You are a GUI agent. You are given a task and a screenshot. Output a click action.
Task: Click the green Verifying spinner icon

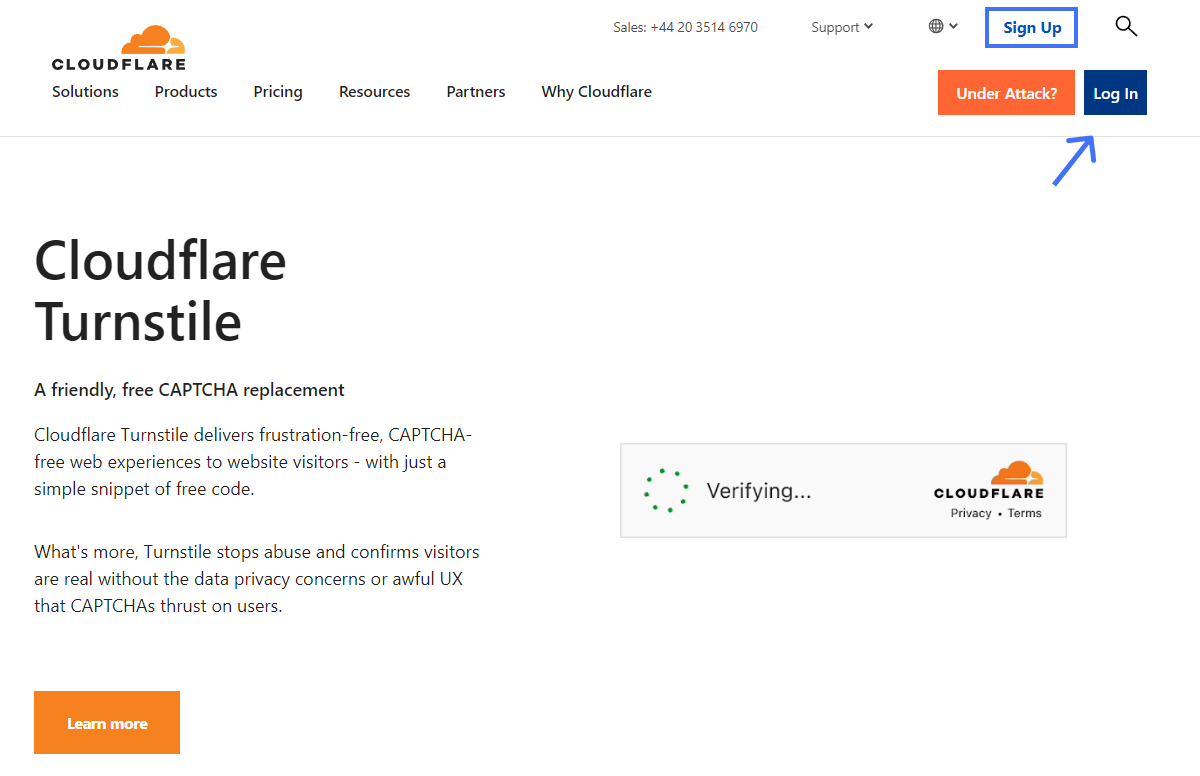[x=666, y=491]
